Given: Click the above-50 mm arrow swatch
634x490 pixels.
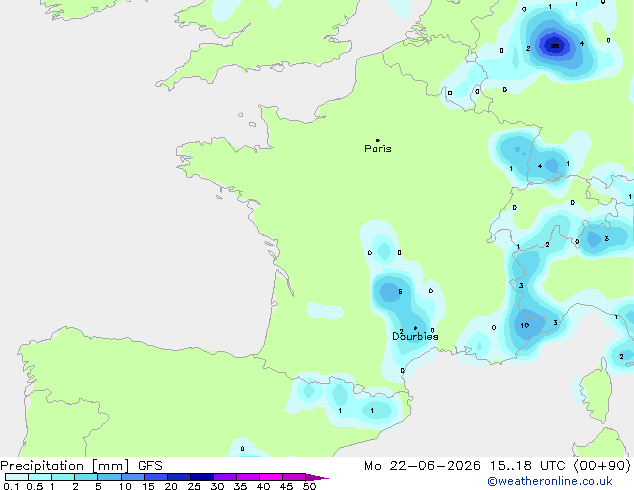Looking at the screenshot, I should [316, 477].
